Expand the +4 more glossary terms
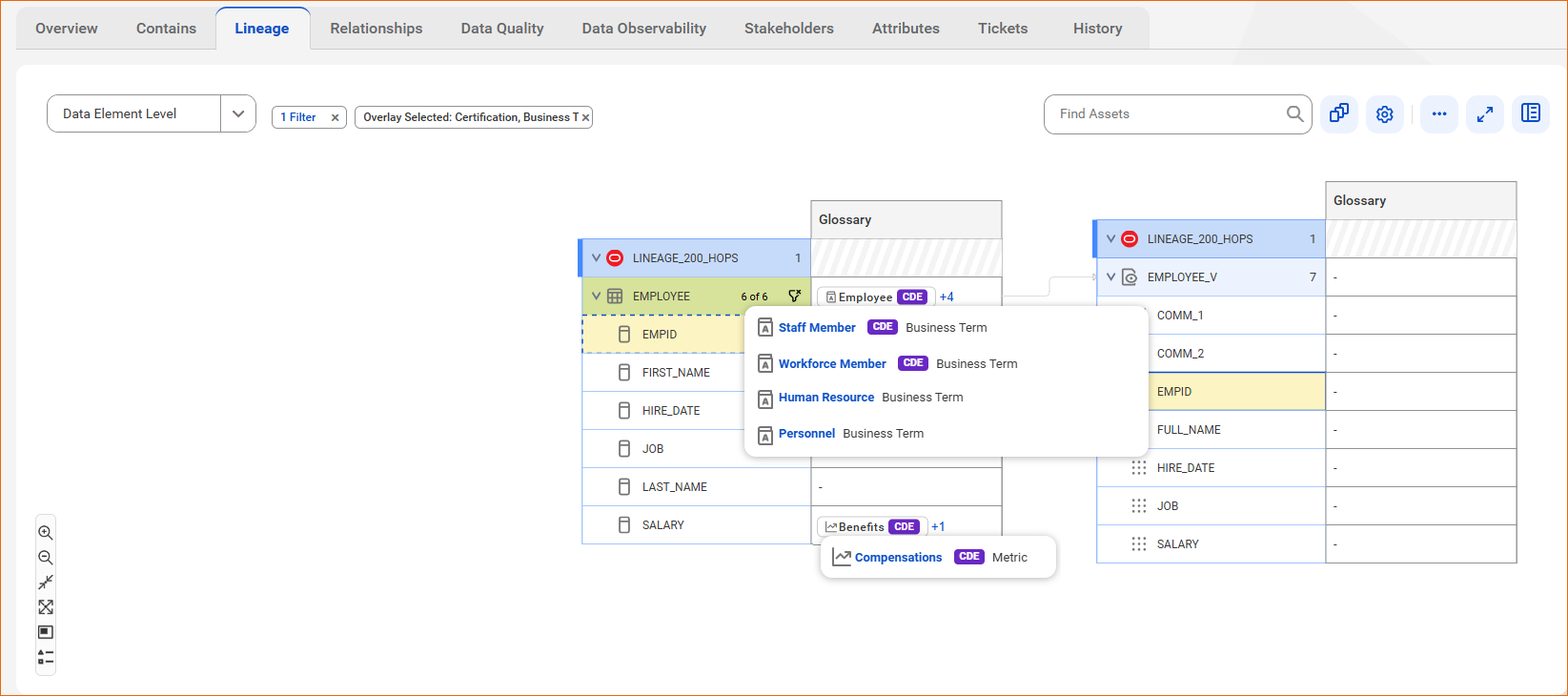1568x696 pixels. [947, 297]
